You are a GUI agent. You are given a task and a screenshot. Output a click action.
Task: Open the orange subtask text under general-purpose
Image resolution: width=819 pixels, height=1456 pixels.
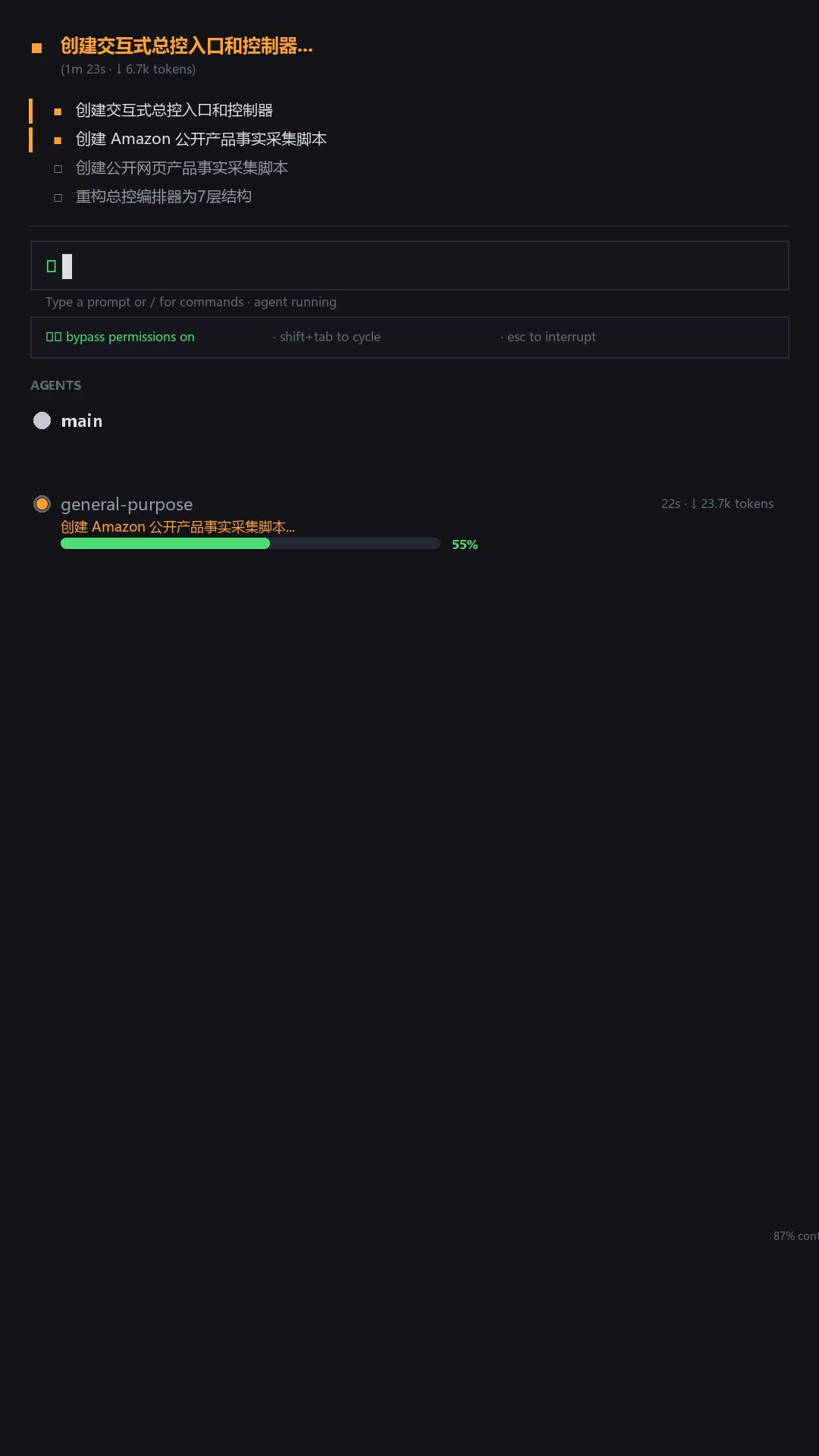(x=177, y=526)
